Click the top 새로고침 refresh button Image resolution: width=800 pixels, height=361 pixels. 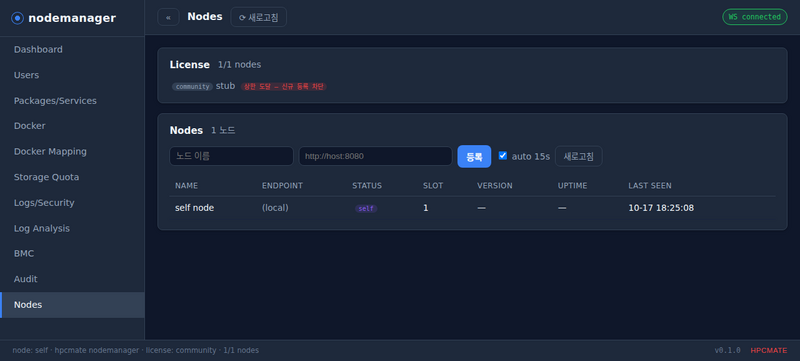pos(259,17)
